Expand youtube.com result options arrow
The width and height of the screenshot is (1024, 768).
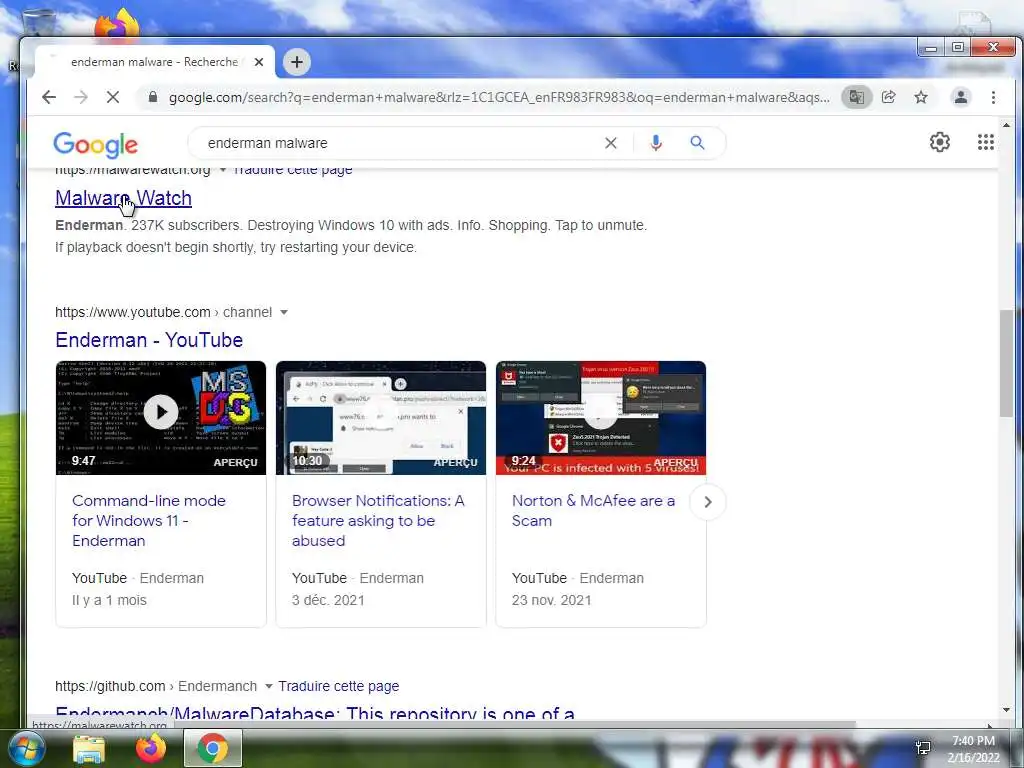(284, 312)
